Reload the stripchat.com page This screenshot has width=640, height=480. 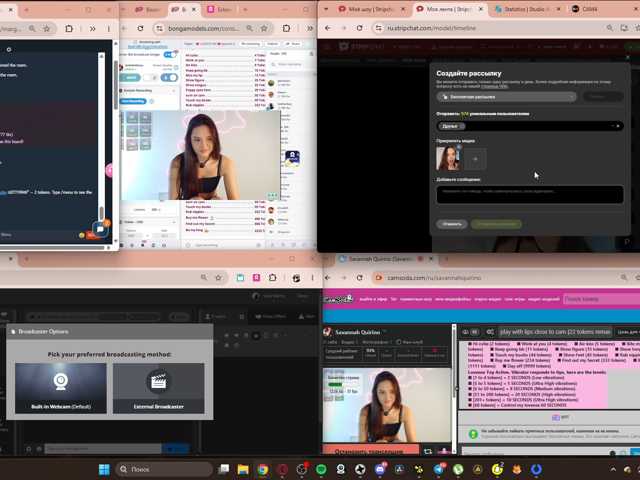point(359,28)
